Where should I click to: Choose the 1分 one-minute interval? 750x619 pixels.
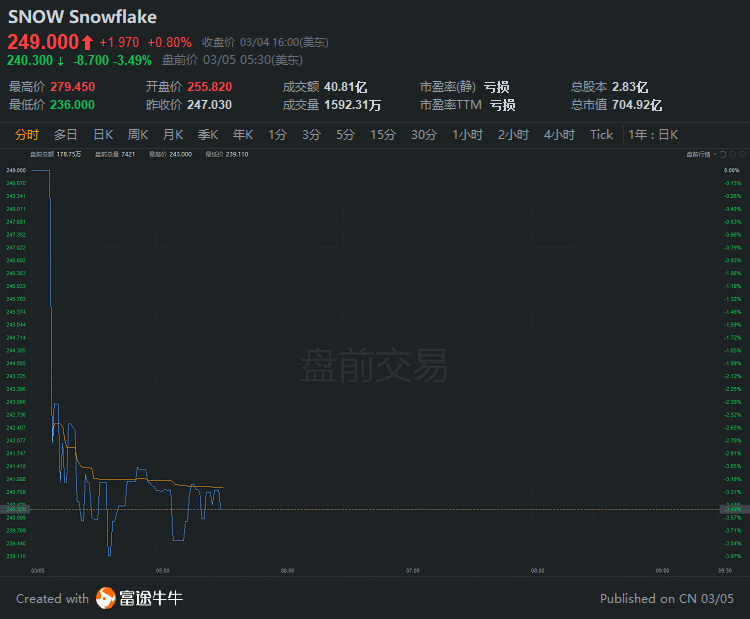click(277, 135)
